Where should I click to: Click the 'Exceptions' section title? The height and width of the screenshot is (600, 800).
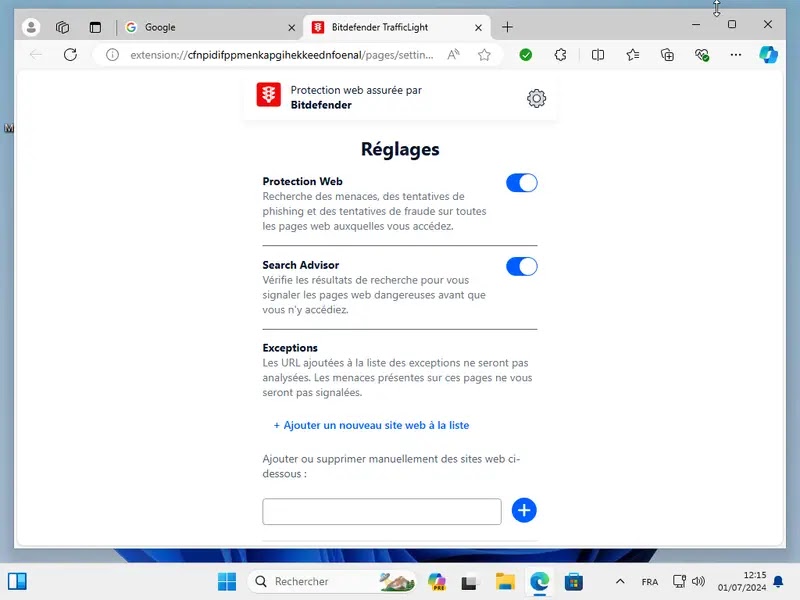[290, 348]
